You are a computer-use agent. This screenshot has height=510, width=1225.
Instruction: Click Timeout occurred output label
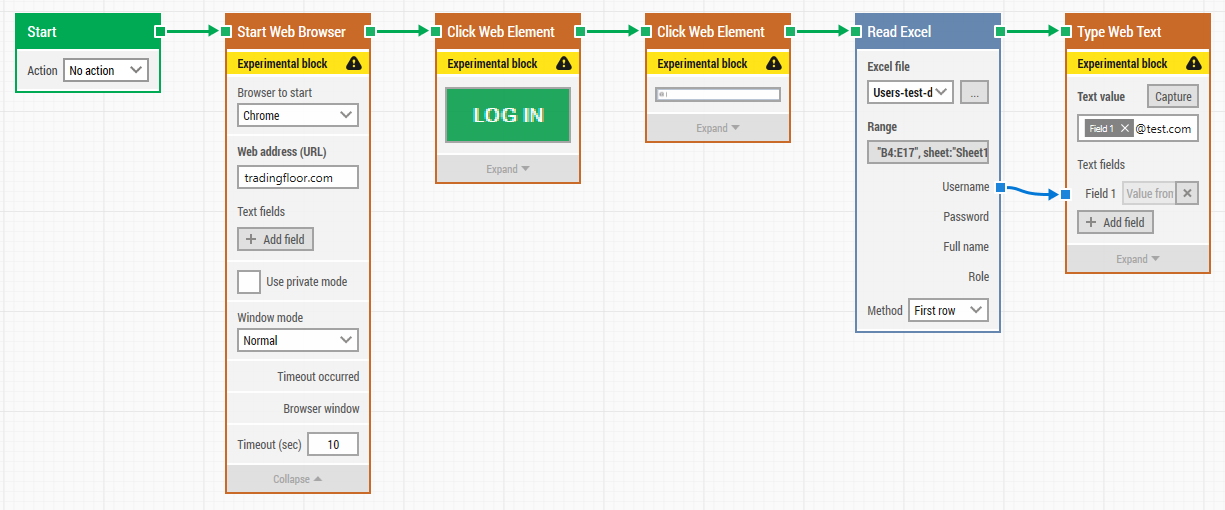[318, 377]
